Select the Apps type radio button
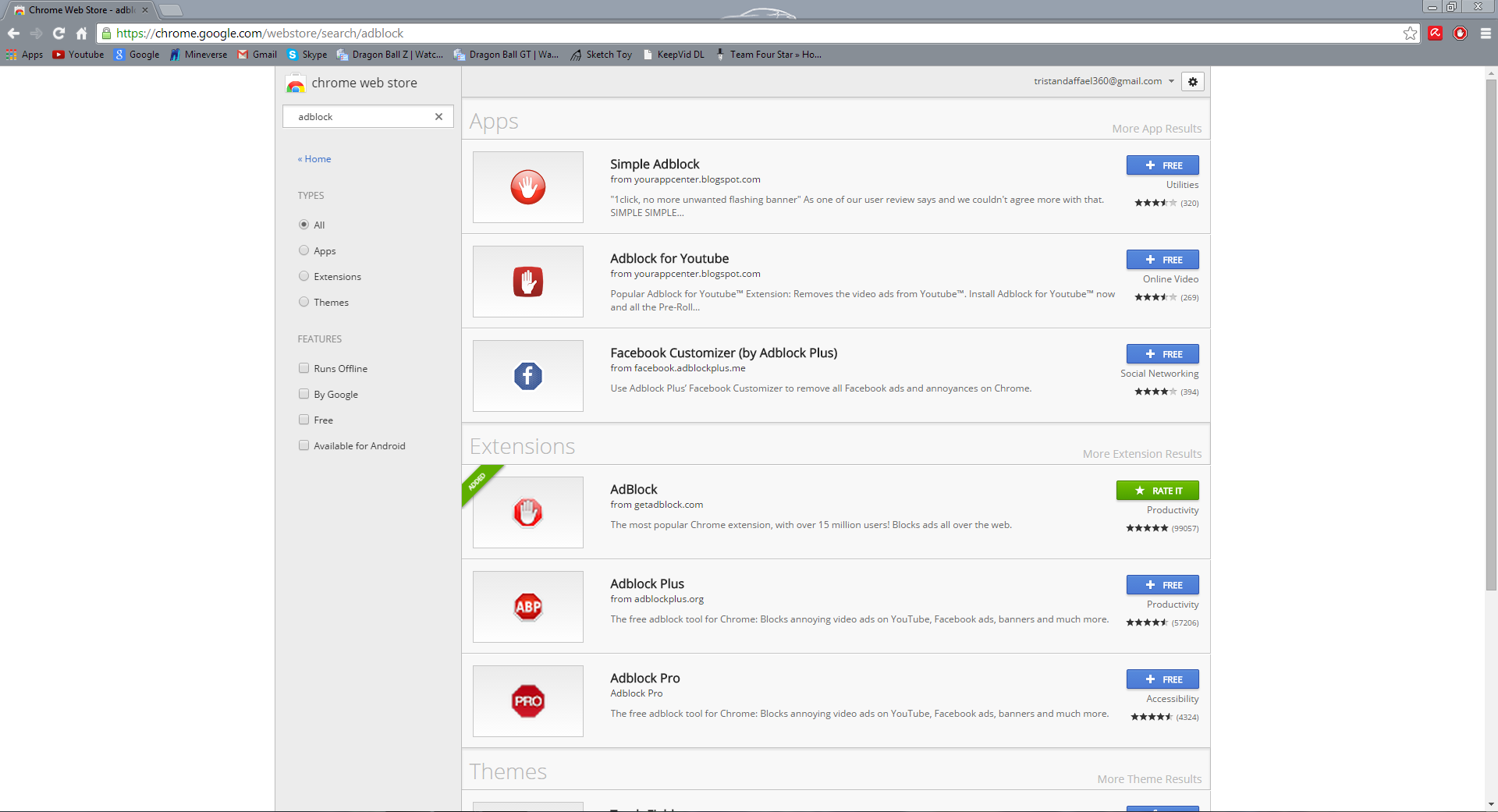This screenshot has height=812, width=1498. [x=304, y=250]
